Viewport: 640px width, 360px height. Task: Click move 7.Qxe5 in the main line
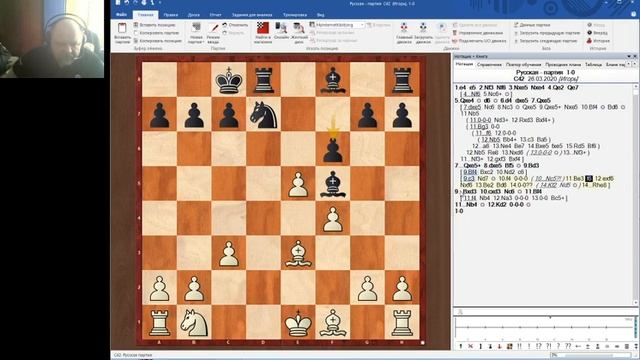tap(540, 100)
